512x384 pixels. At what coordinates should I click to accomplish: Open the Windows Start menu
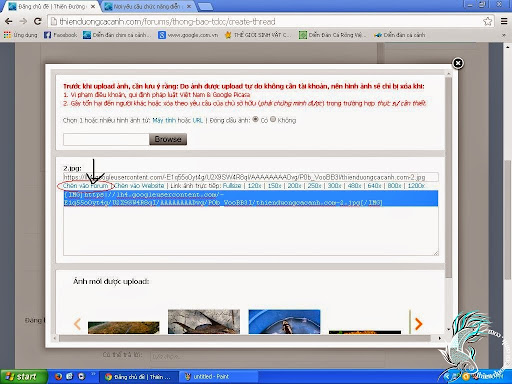[x=23, y=377]
